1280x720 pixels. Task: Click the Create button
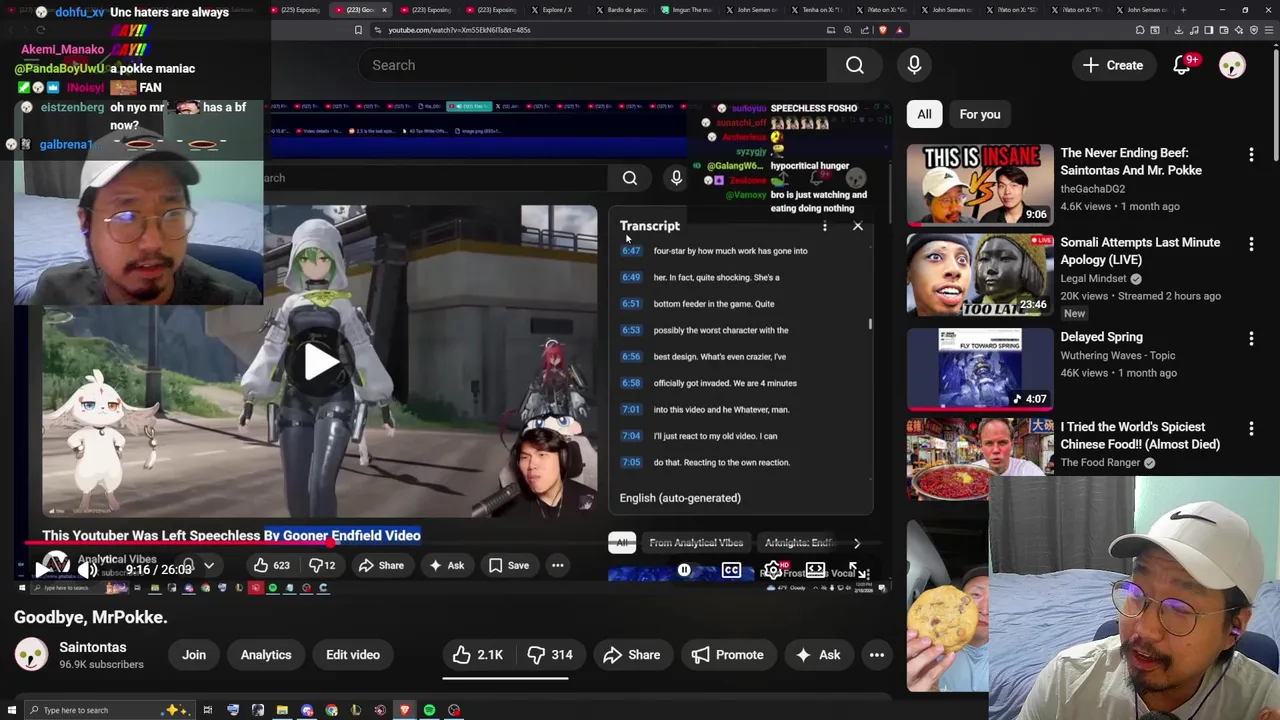click(1113, 65)
